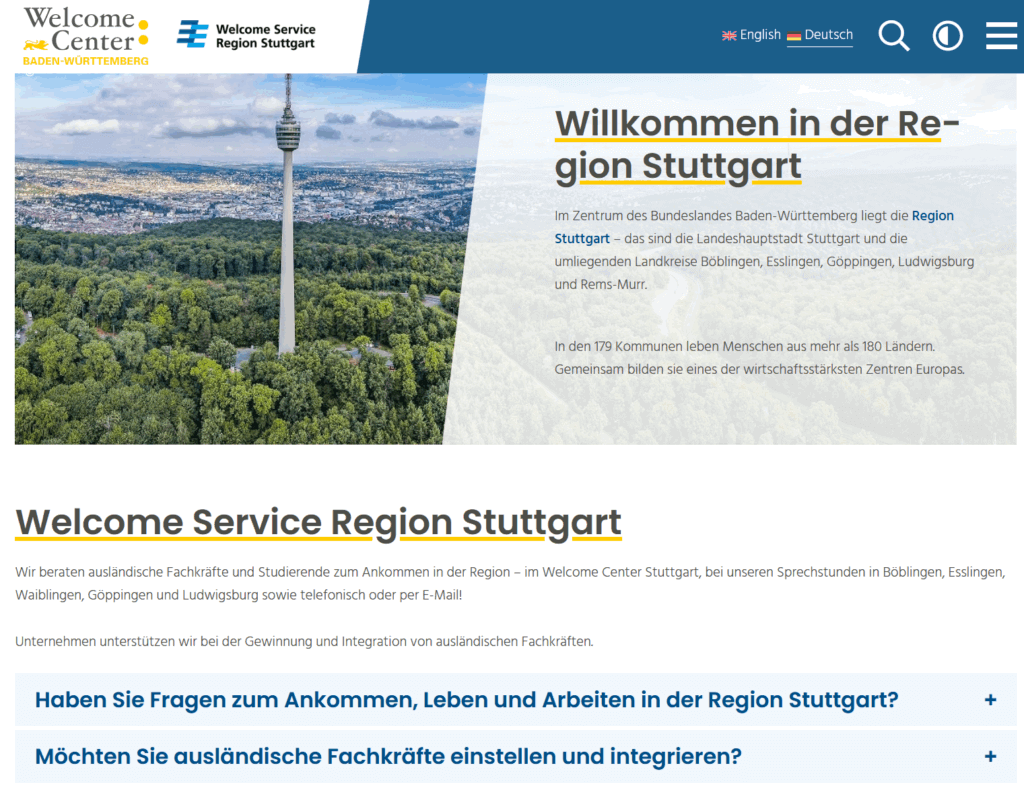
Task: Expand 'Möchten Sie ausländische Fachkräfte einstellen' section
Action: pyautogui.click(x=516, y=756)
